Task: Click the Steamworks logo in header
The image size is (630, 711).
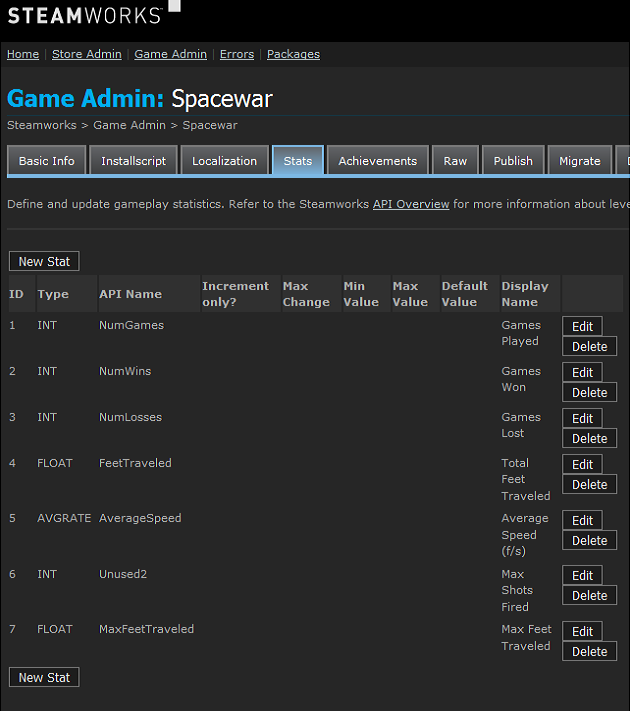Action: pos(85,16)
